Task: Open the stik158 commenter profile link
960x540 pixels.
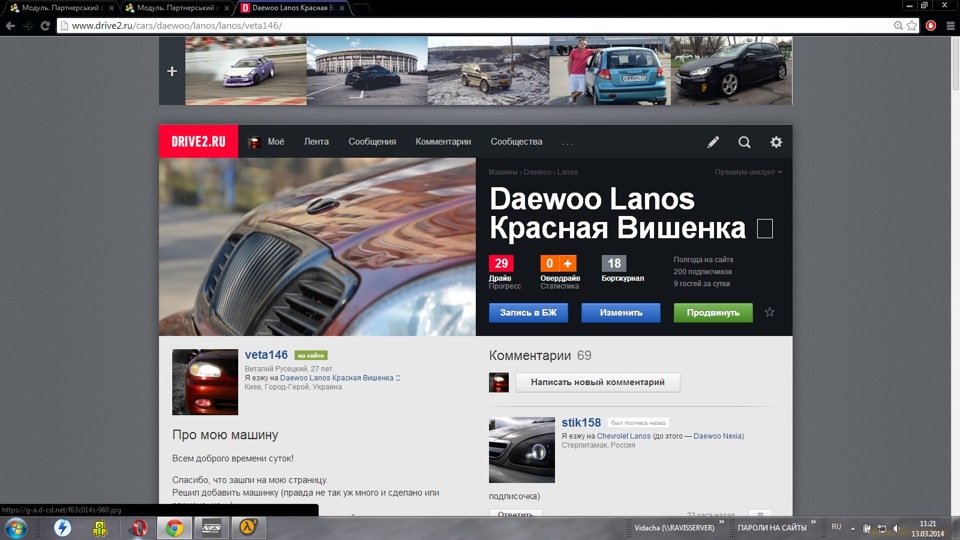Action: coord(581,422)
